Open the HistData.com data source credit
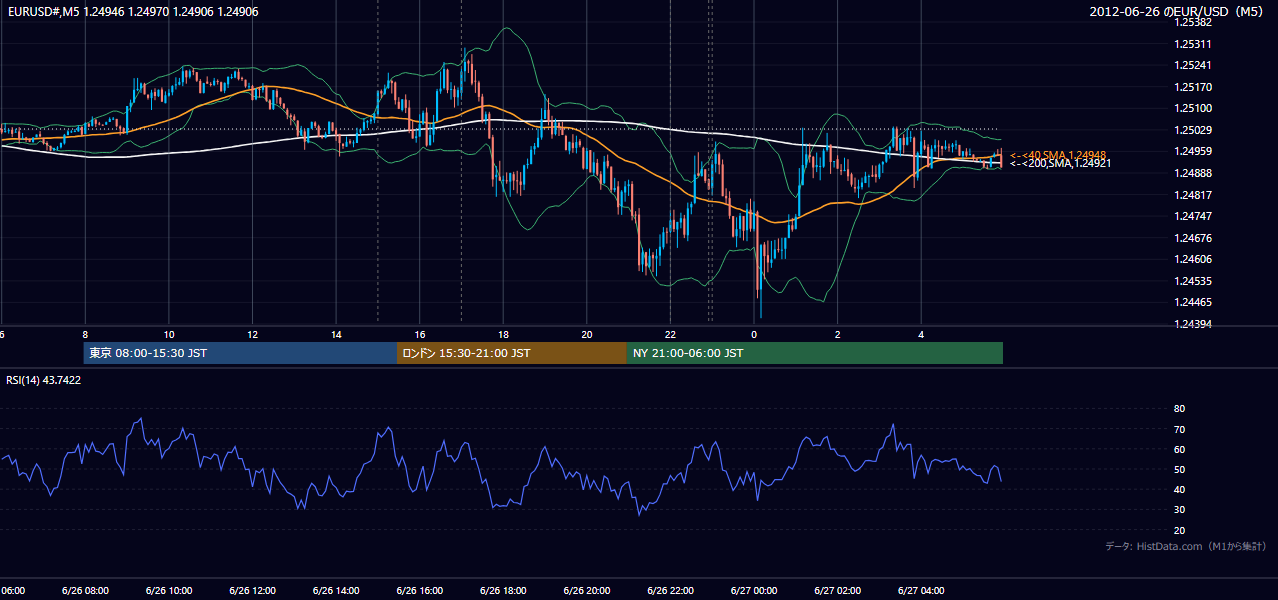The image size is (1278, 600). 1186,546
